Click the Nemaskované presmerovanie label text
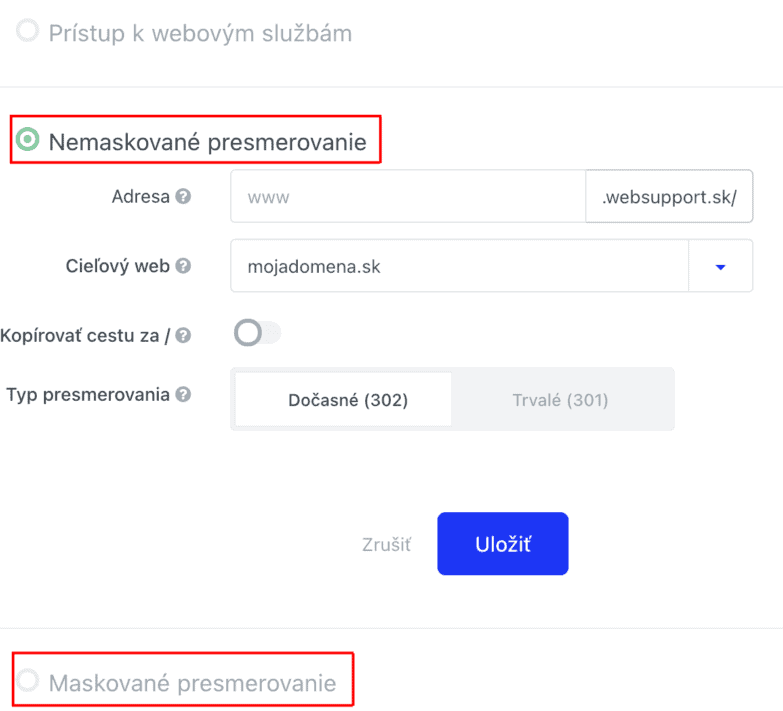This screenshot has width=783, height=711. 208,142
